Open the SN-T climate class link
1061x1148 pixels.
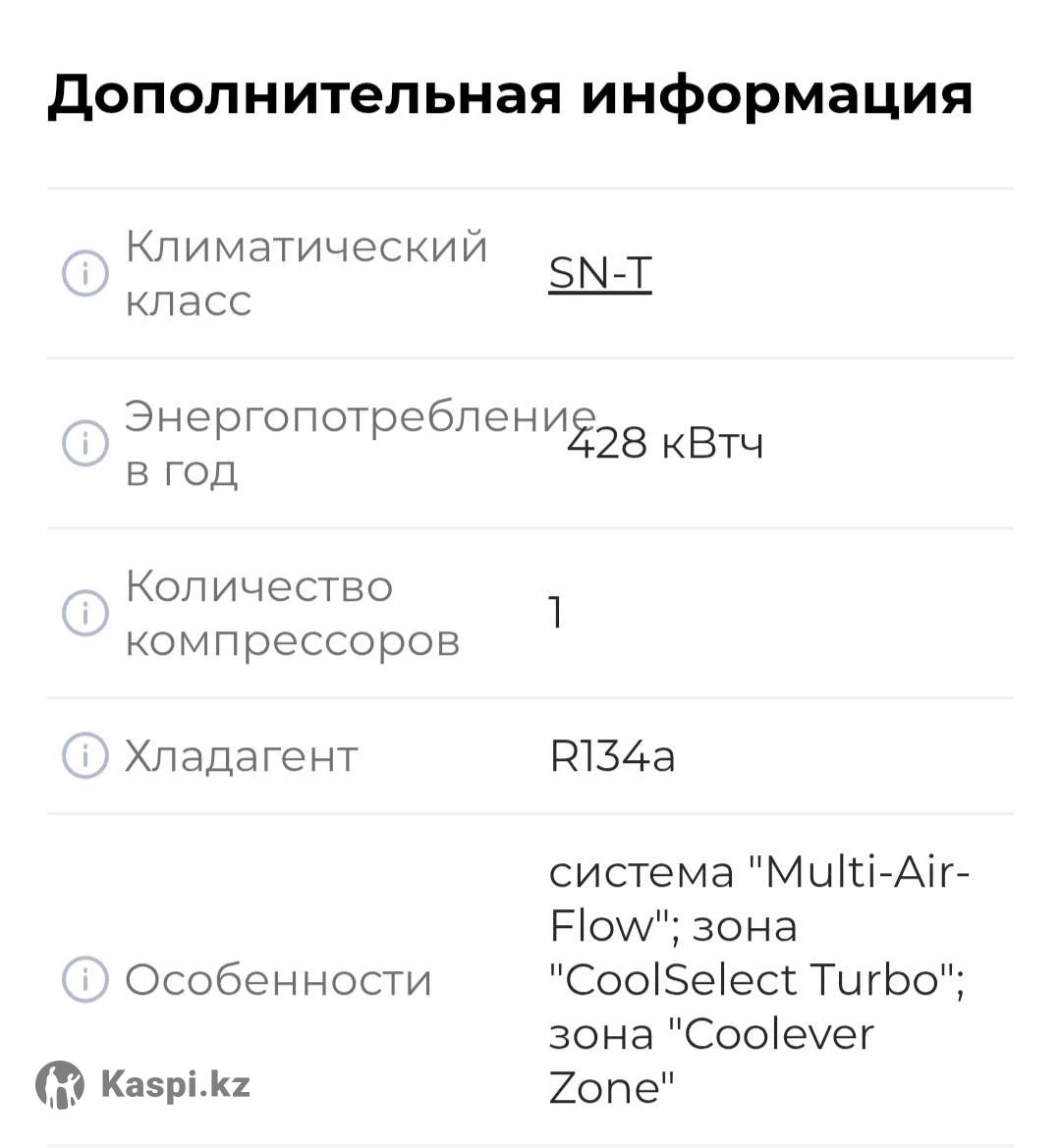[x=599, y=273]
